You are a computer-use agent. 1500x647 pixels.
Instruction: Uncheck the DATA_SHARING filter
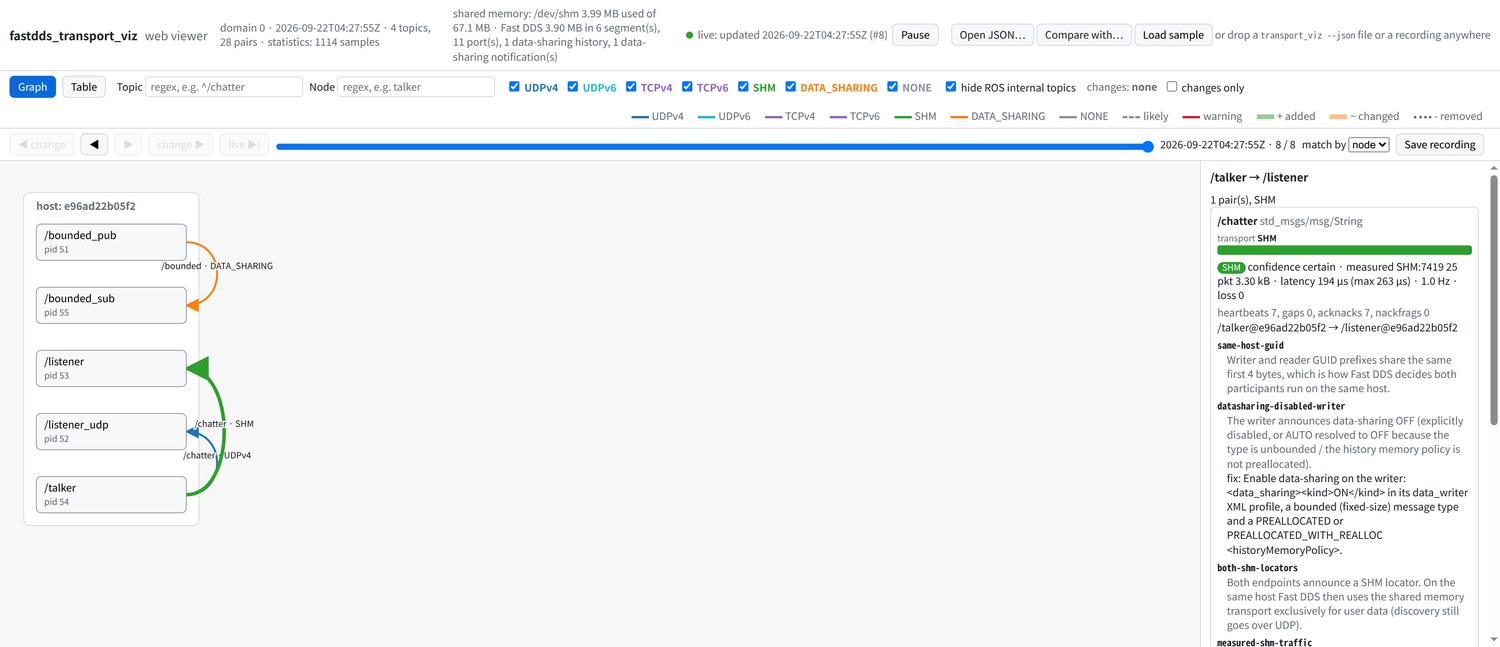click(791, 87)
